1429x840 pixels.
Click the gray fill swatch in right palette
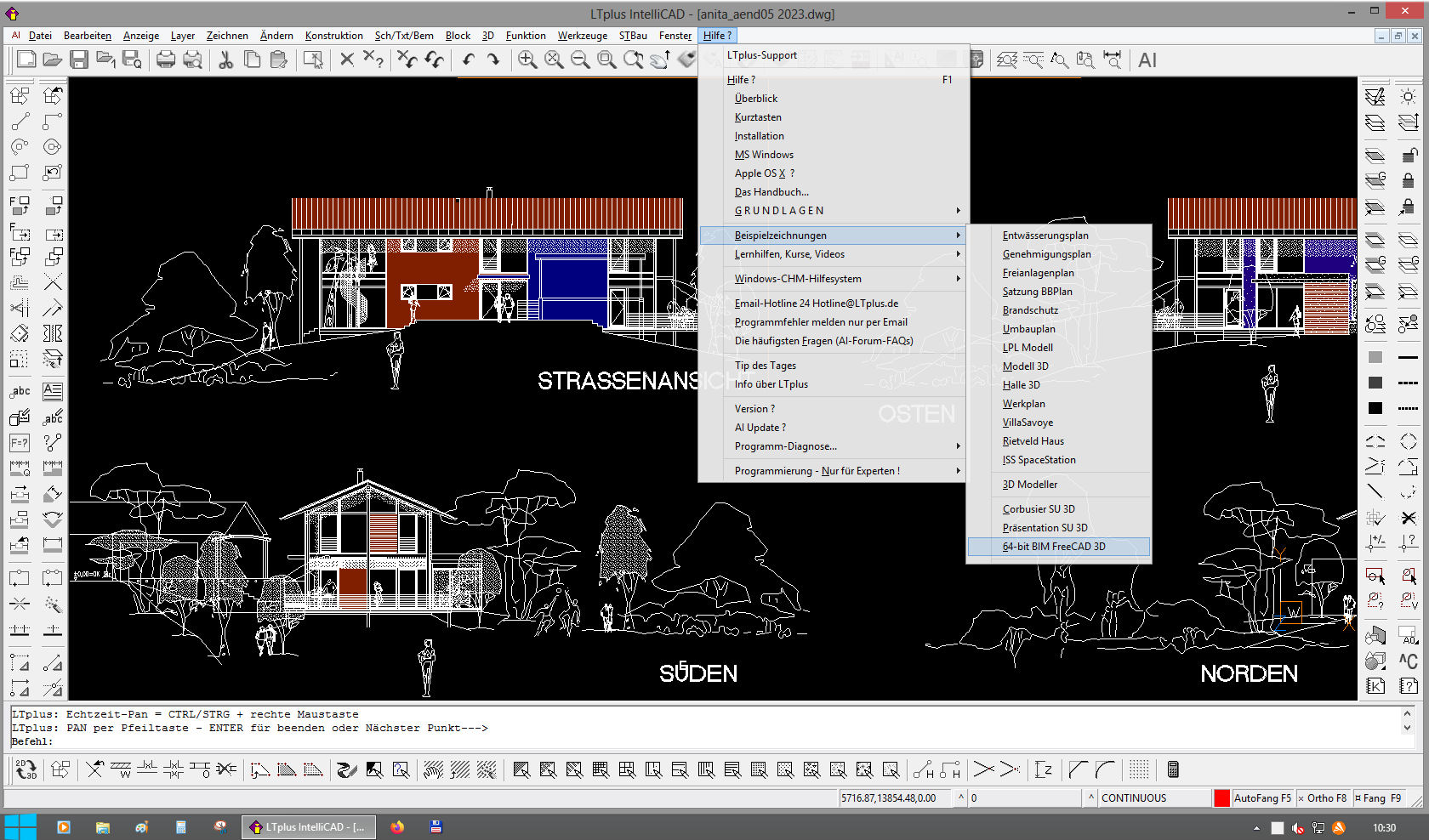pos(1375,357)
